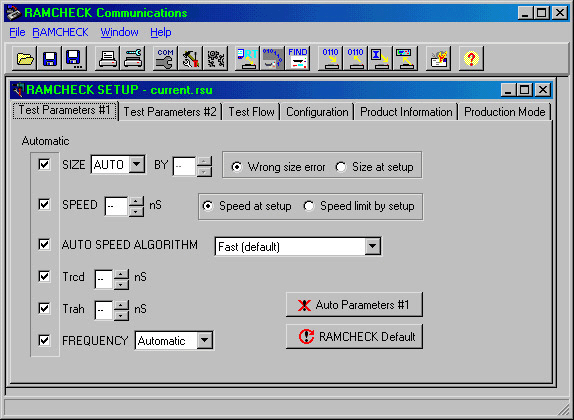Viewport: 574px width, 420px height.
Task: Click the SPEED value input field
Action: [x=117, y=207]
